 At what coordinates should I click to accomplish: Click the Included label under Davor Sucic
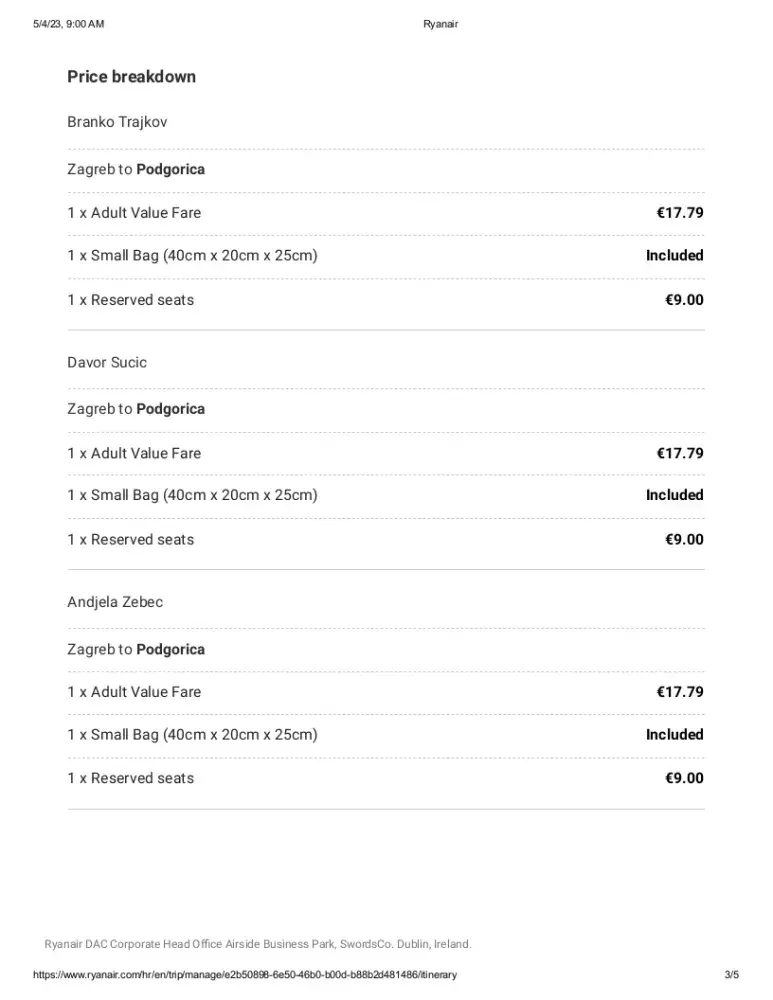(675, 495)
